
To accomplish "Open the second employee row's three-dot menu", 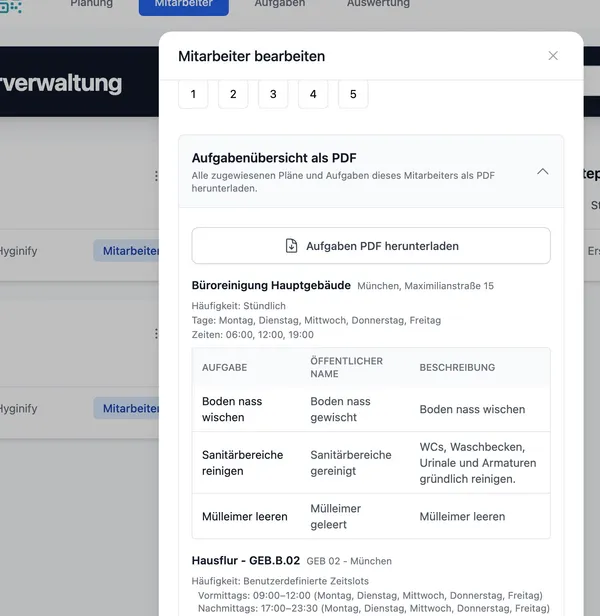I will pos(156,334).
